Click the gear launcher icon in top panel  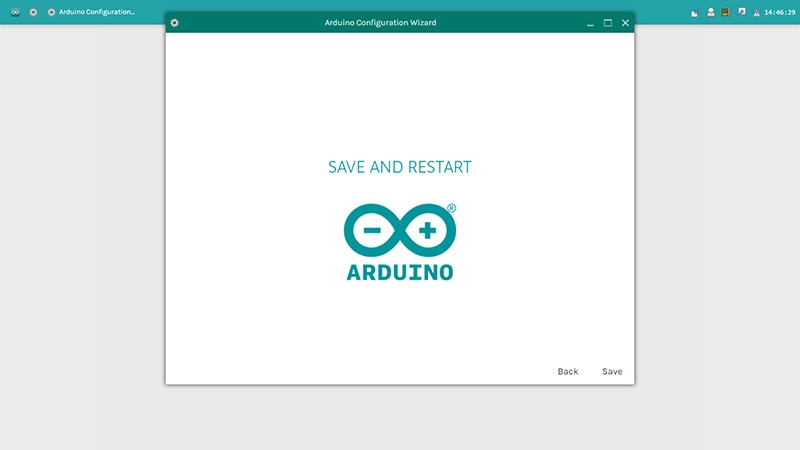coord(33,12)
